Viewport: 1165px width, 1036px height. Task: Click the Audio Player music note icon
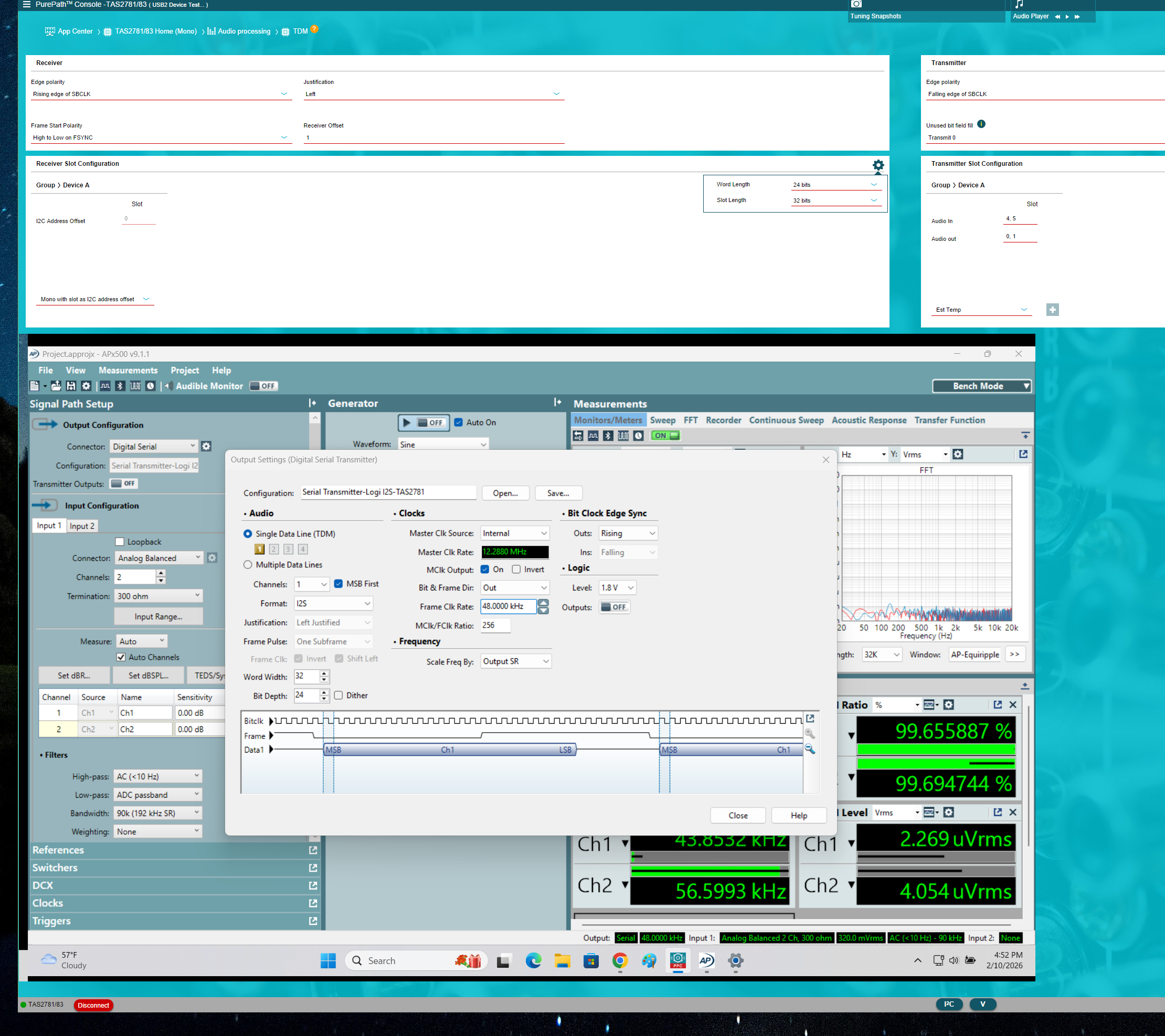tap(1019, 4)
